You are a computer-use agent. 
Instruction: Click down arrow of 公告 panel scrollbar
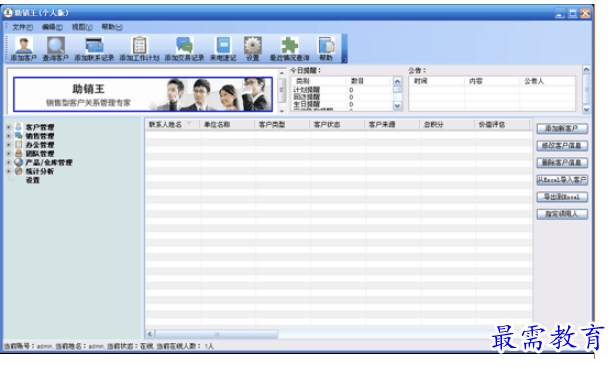(586, 110)
